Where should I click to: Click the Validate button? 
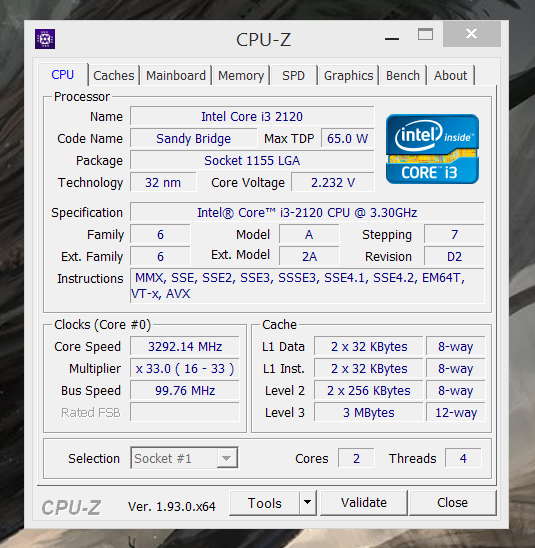364,503
